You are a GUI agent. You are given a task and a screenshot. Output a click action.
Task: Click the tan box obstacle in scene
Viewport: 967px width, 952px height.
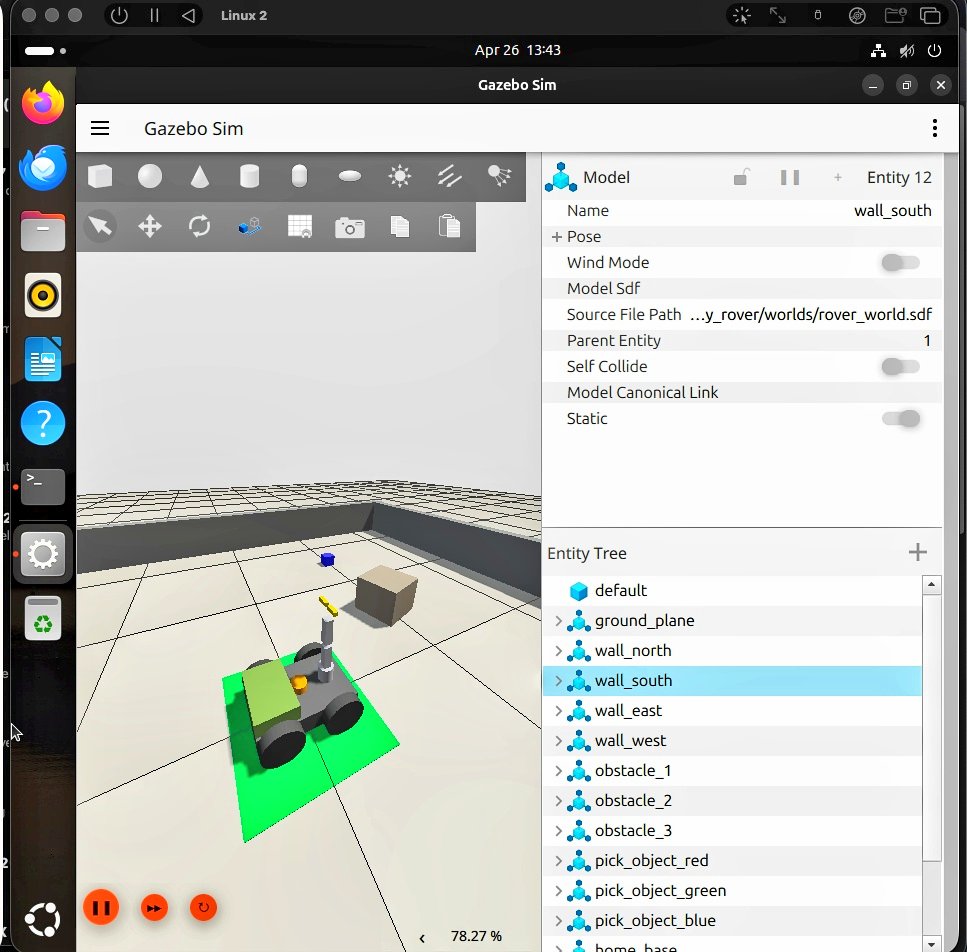386,594
